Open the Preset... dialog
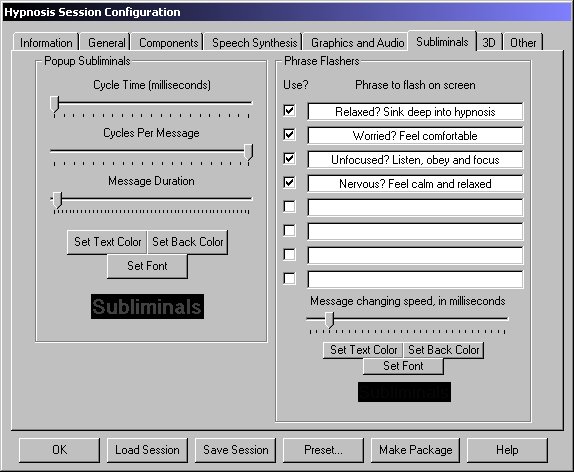Viewport: 574px width, 472px height. click(x=323, y=450)
